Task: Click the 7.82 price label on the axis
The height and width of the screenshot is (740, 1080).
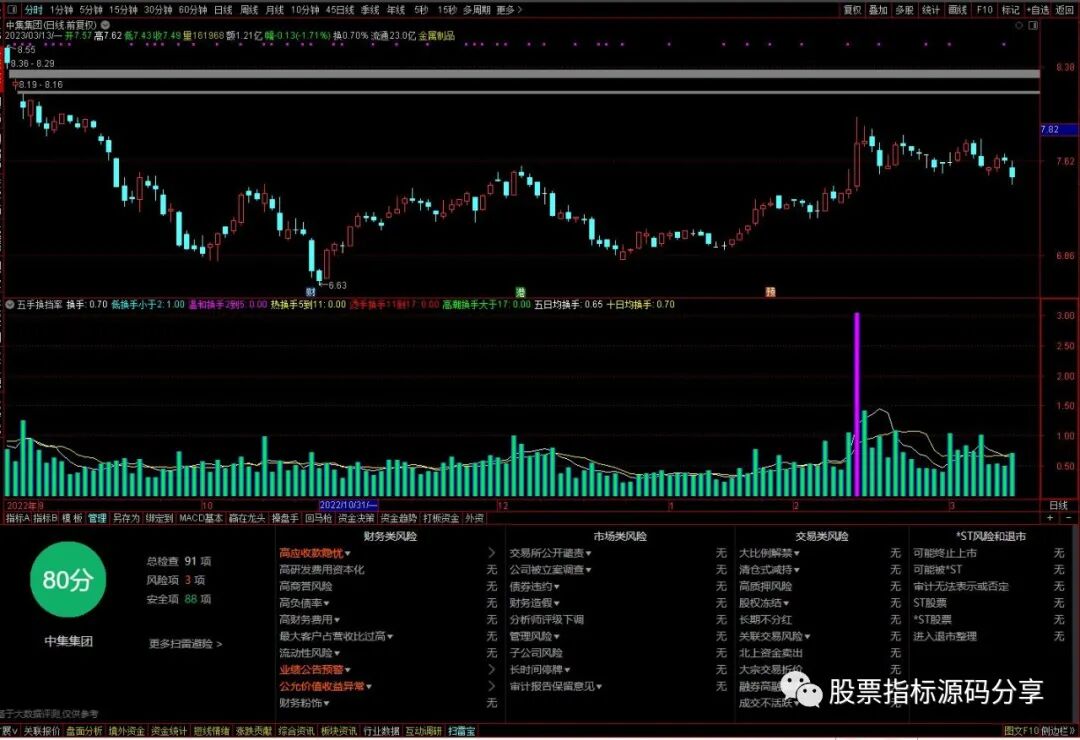Action: pyautogui.click(x=1059, y=129)
